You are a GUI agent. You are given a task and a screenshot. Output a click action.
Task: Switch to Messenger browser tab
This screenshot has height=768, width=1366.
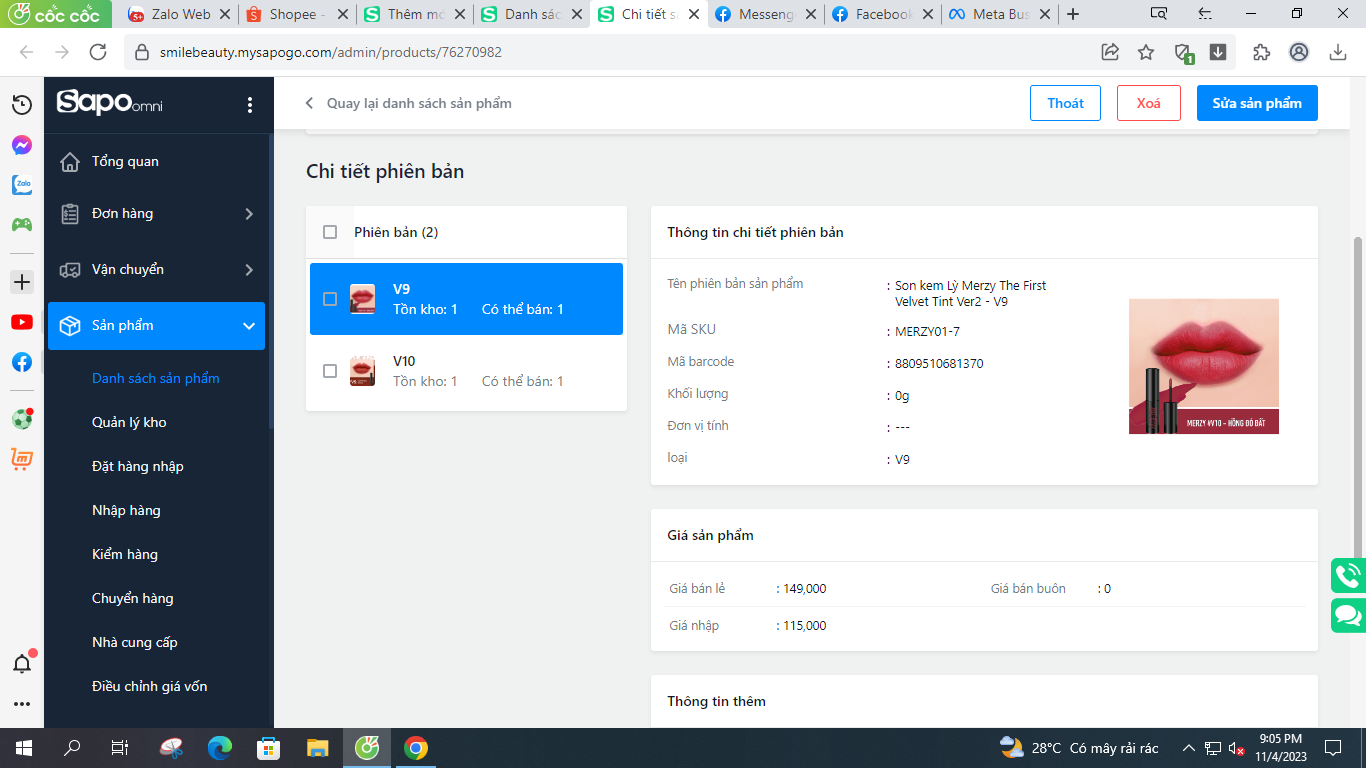click(765, 14)
